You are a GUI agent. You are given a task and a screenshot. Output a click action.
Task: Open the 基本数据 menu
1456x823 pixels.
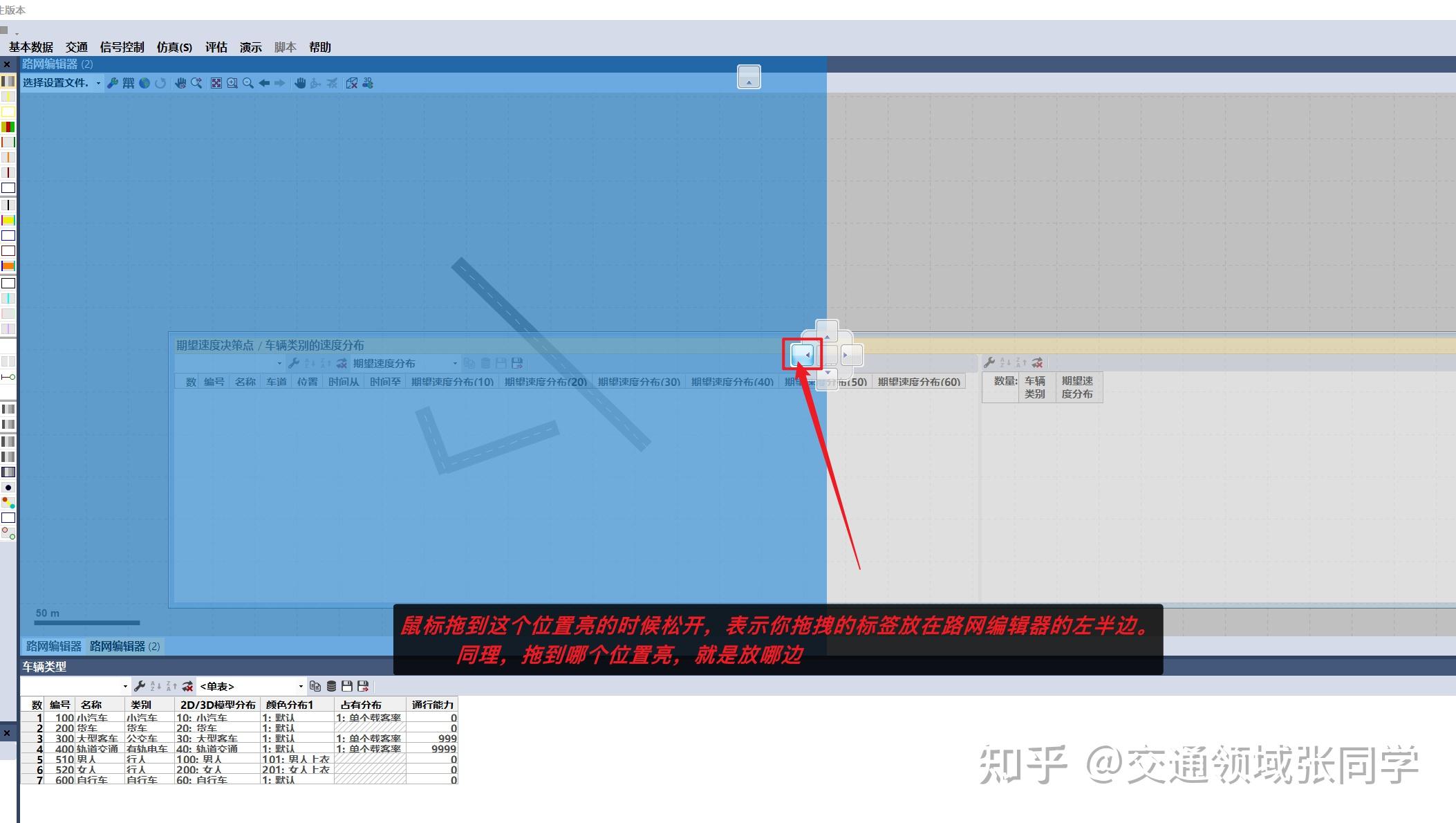click(31, 46)
